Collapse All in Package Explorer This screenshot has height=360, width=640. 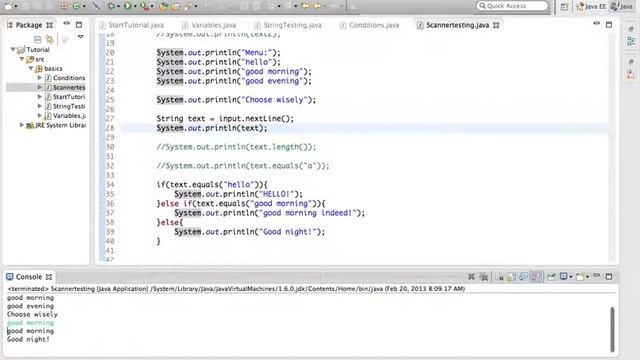38,39
